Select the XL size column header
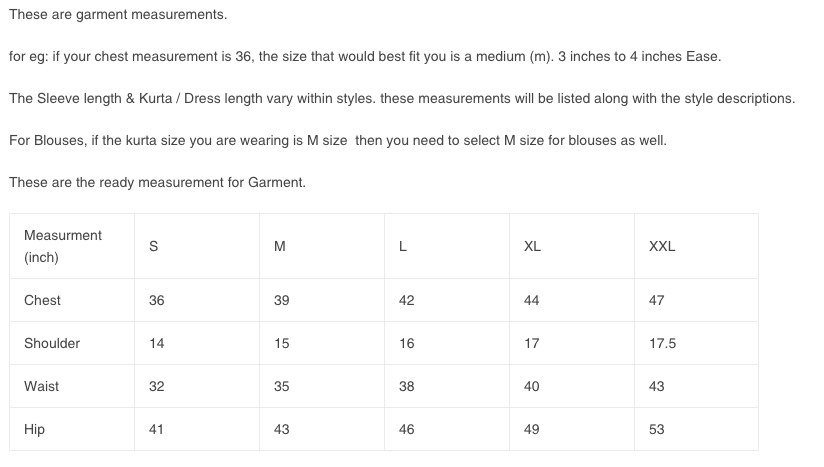This screenshot has height=467, width=824. pyautogui.click(x=532, y=246)
